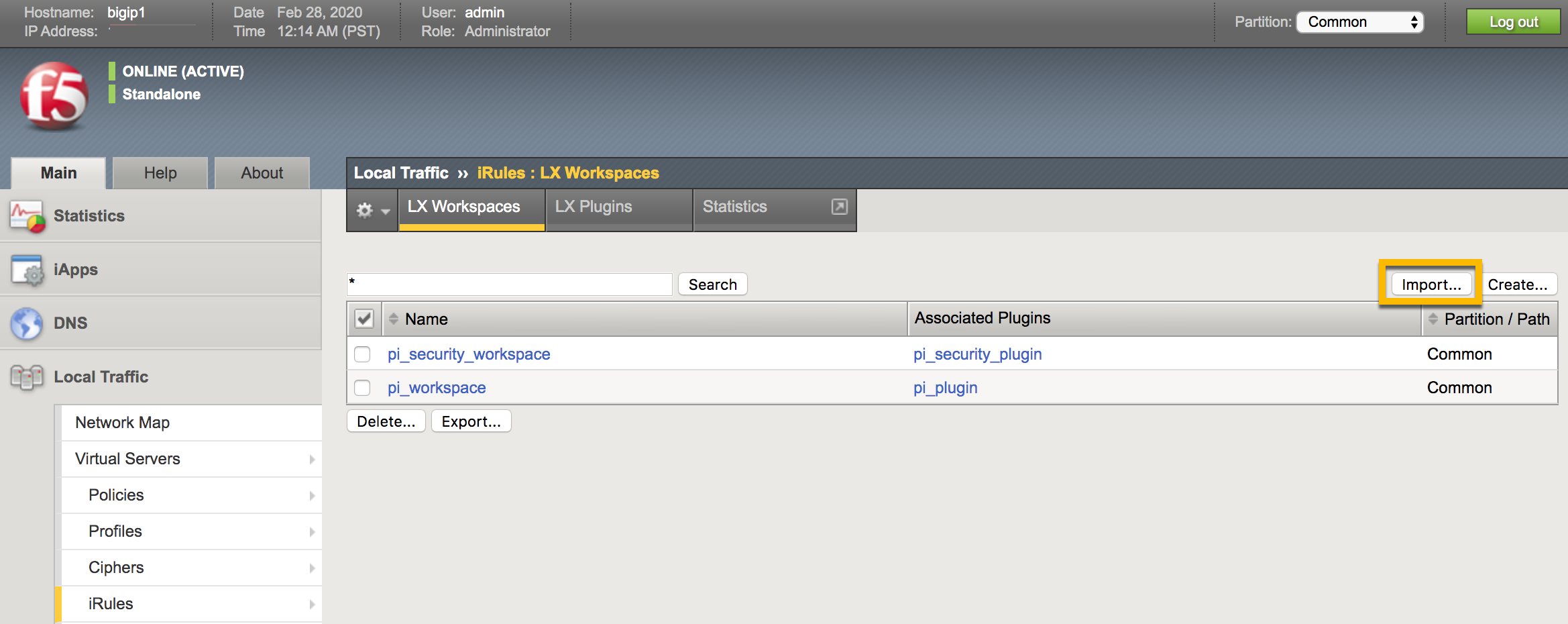Switch to the Help tab
This screenshot has width=1568, height=624.
point(160,173)
